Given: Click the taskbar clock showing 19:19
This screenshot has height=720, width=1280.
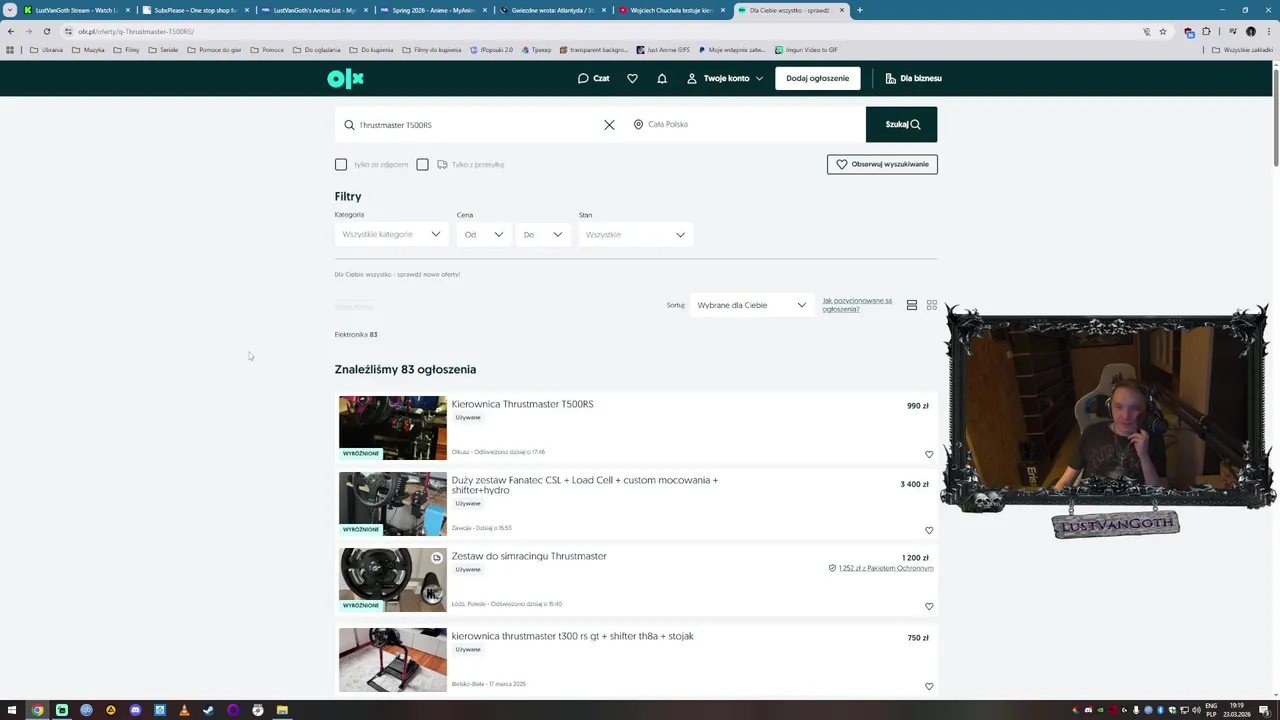Looking at the screenshot, I should point(1238,710).
